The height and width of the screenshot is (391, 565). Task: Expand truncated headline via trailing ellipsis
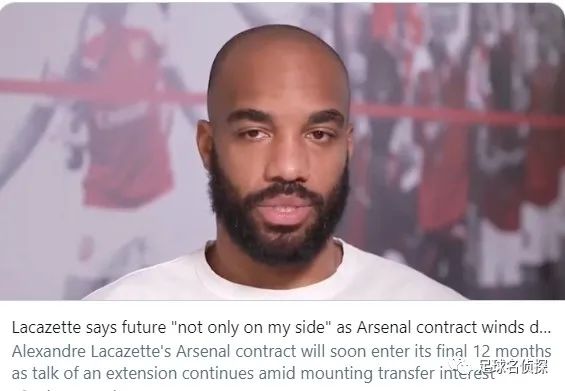point(544,328)
